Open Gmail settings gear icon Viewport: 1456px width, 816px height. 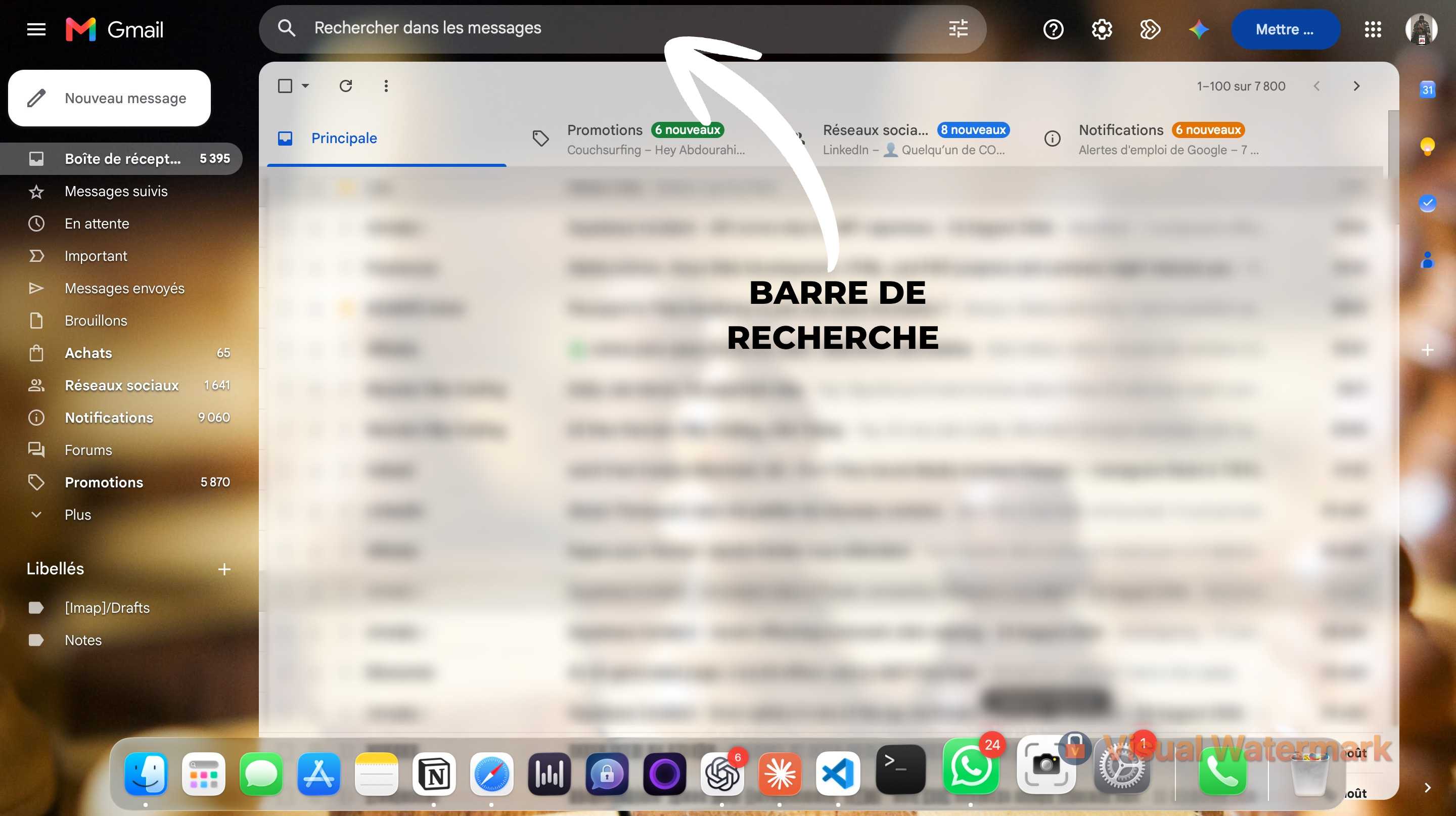point(1102,29)
